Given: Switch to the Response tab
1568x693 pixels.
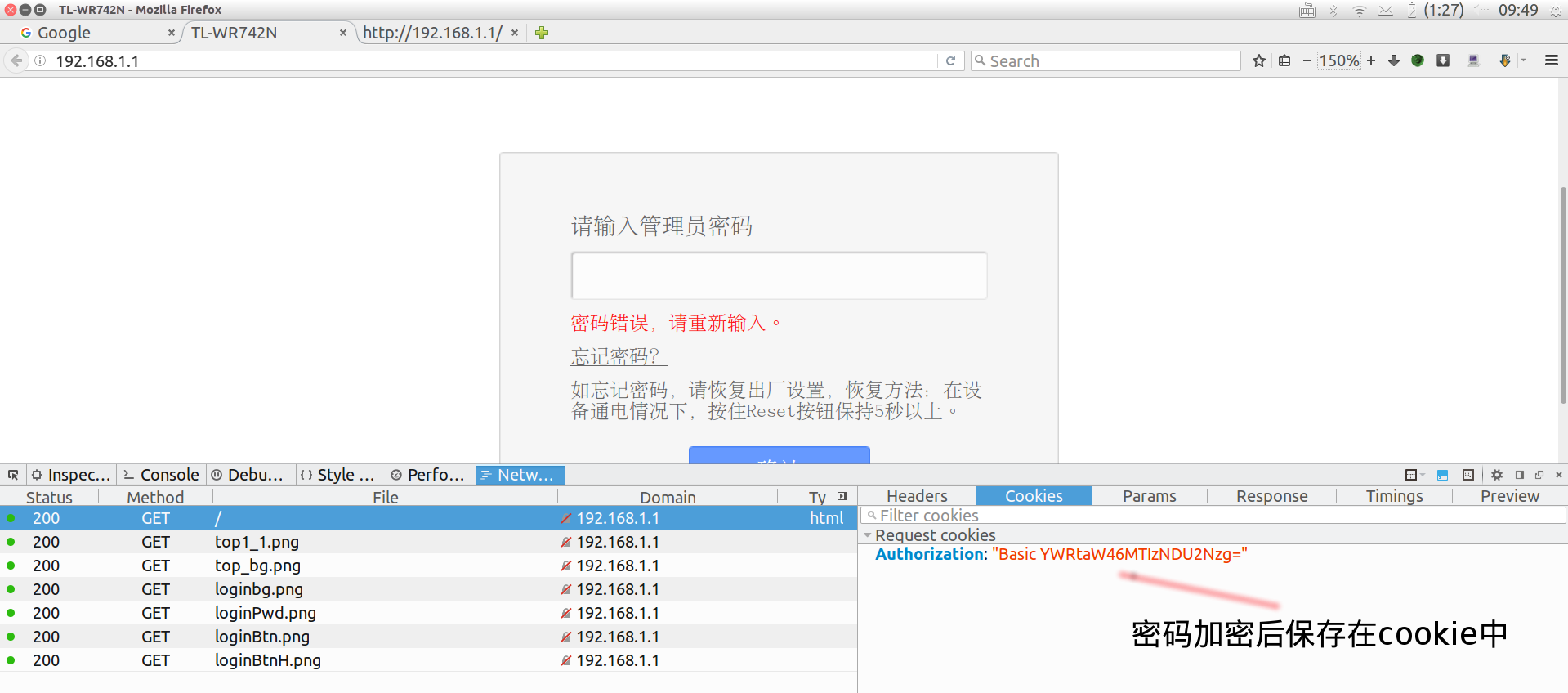Looking at the screenshot, I should [x=1271, y=496].
